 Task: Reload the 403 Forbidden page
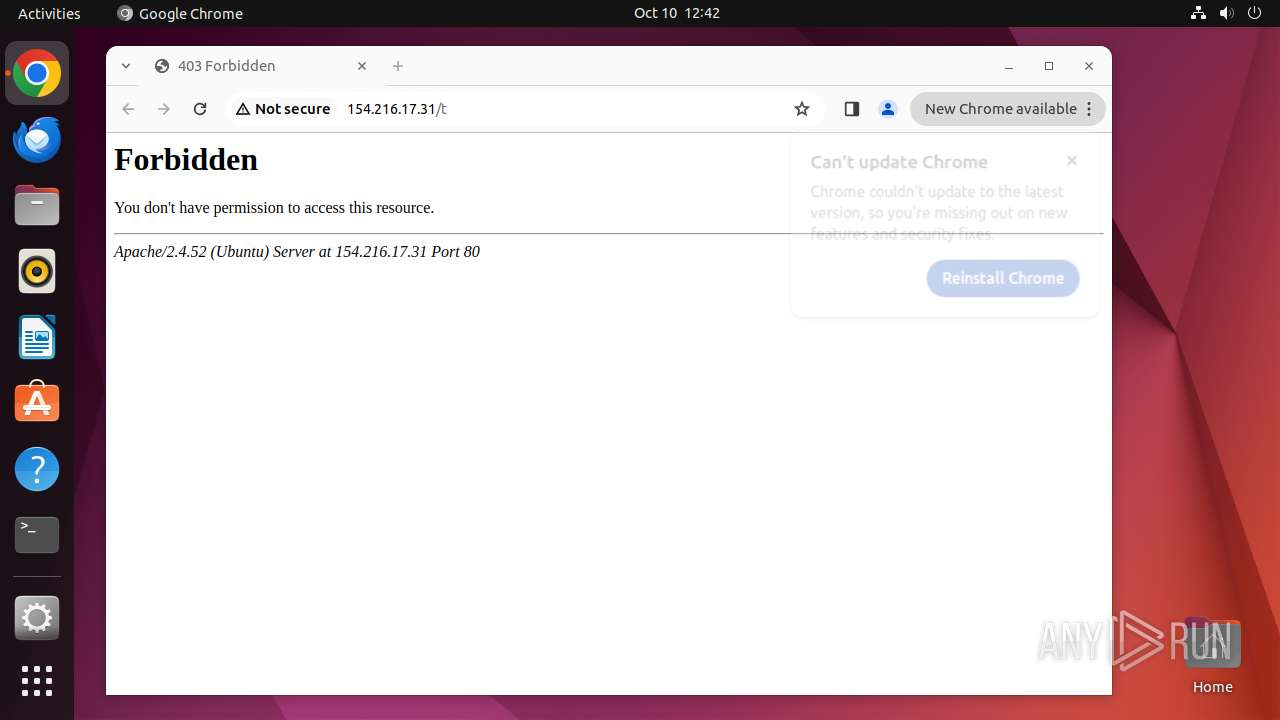[200, 109]
